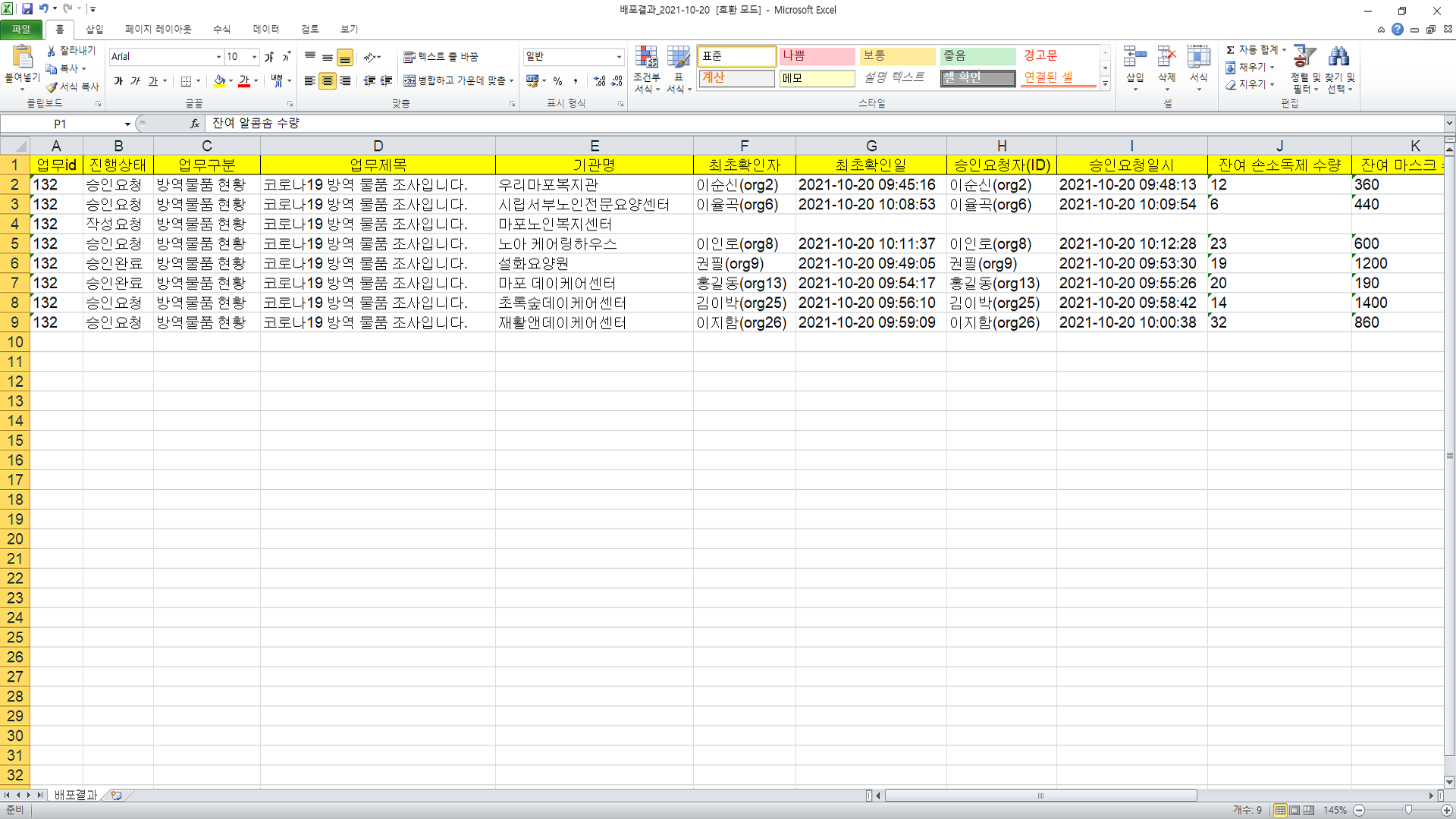1456x819 pixels.
Task: Click the increase decimal icon
Action: (x=600, y=81)
